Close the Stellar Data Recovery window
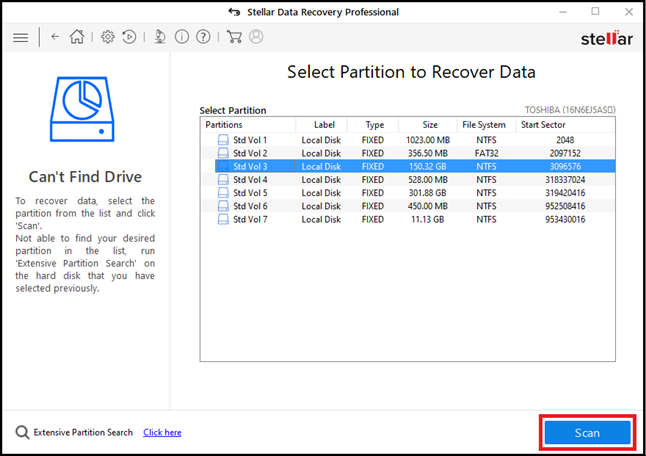Viewport: 646px width, 456px height. [x=629, y=12]
